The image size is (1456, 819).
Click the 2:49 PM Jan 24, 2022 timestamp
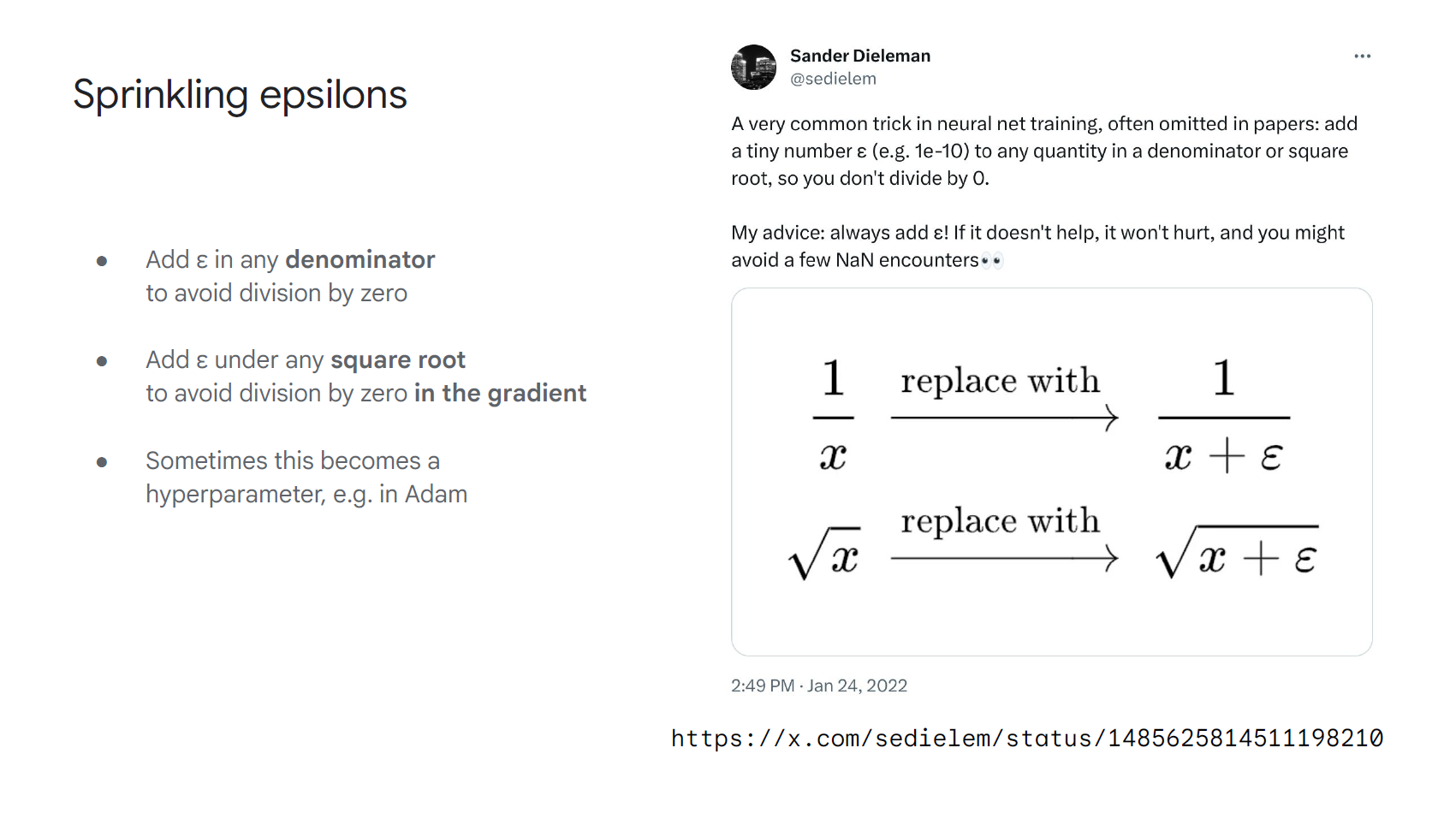point(818,685)
